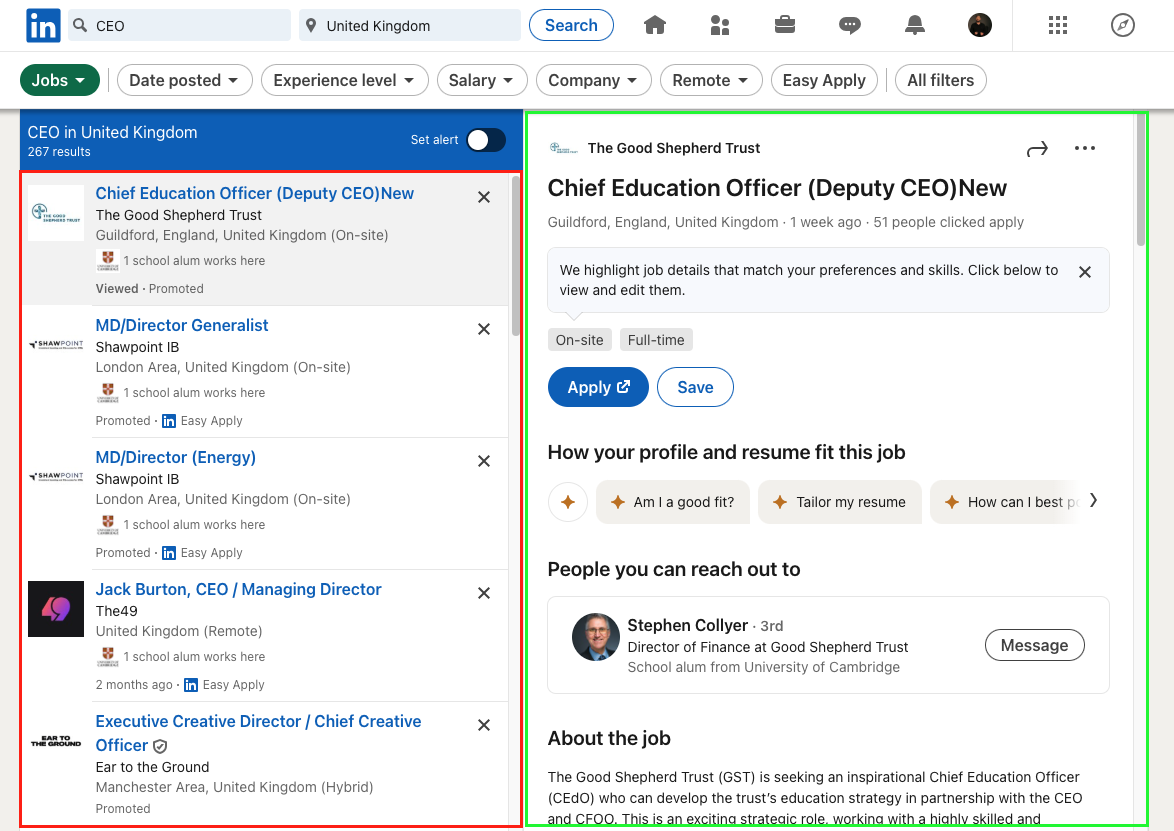
Task: Click the Apply button
Action: coord(598,387)
